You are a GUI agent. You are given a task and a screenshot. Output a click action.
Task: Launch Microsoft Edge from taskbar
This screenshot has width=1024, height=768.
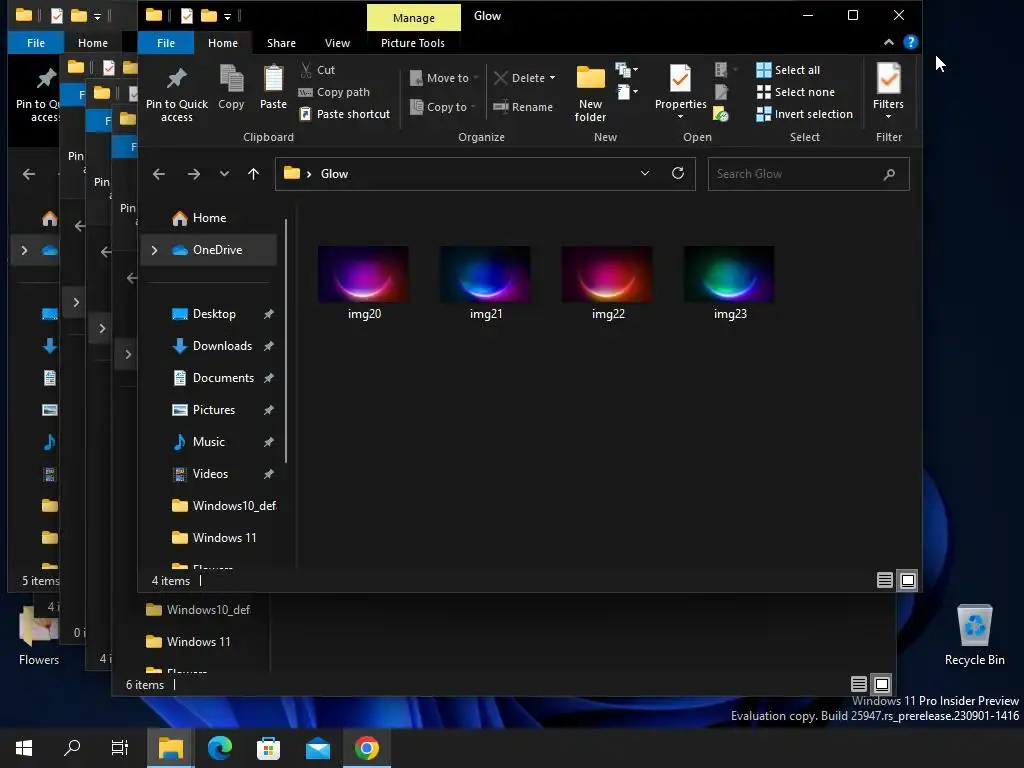(220, 748)
